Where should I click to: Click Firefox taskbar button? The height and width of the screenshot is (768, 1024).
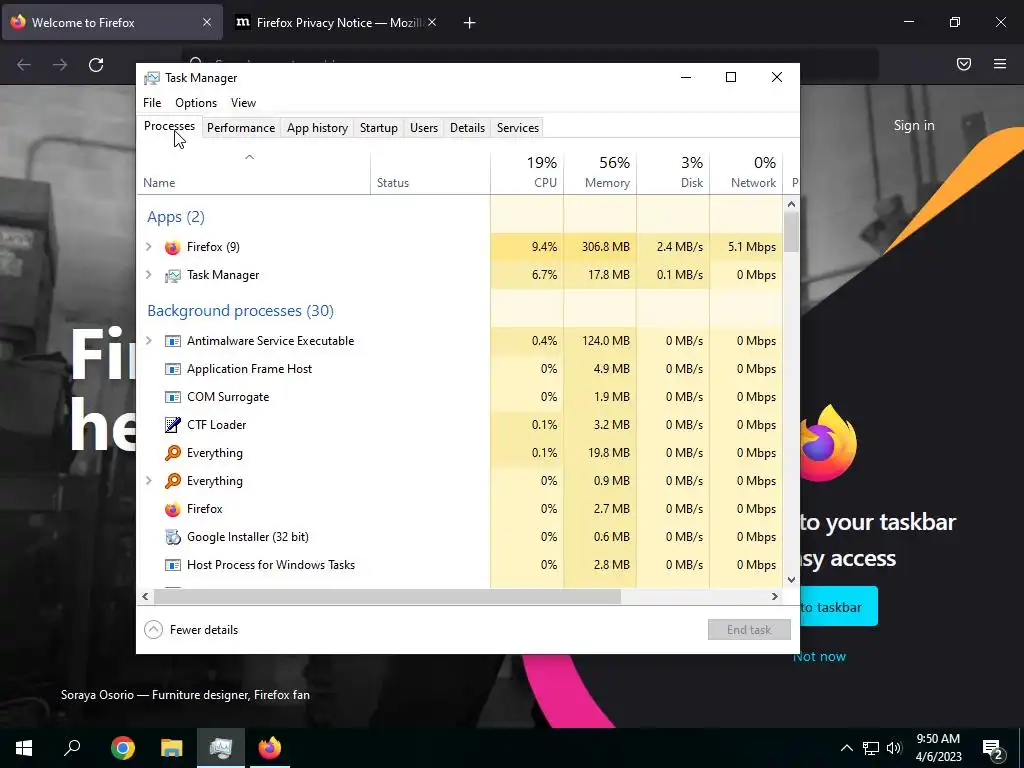(x=270, y=748)
